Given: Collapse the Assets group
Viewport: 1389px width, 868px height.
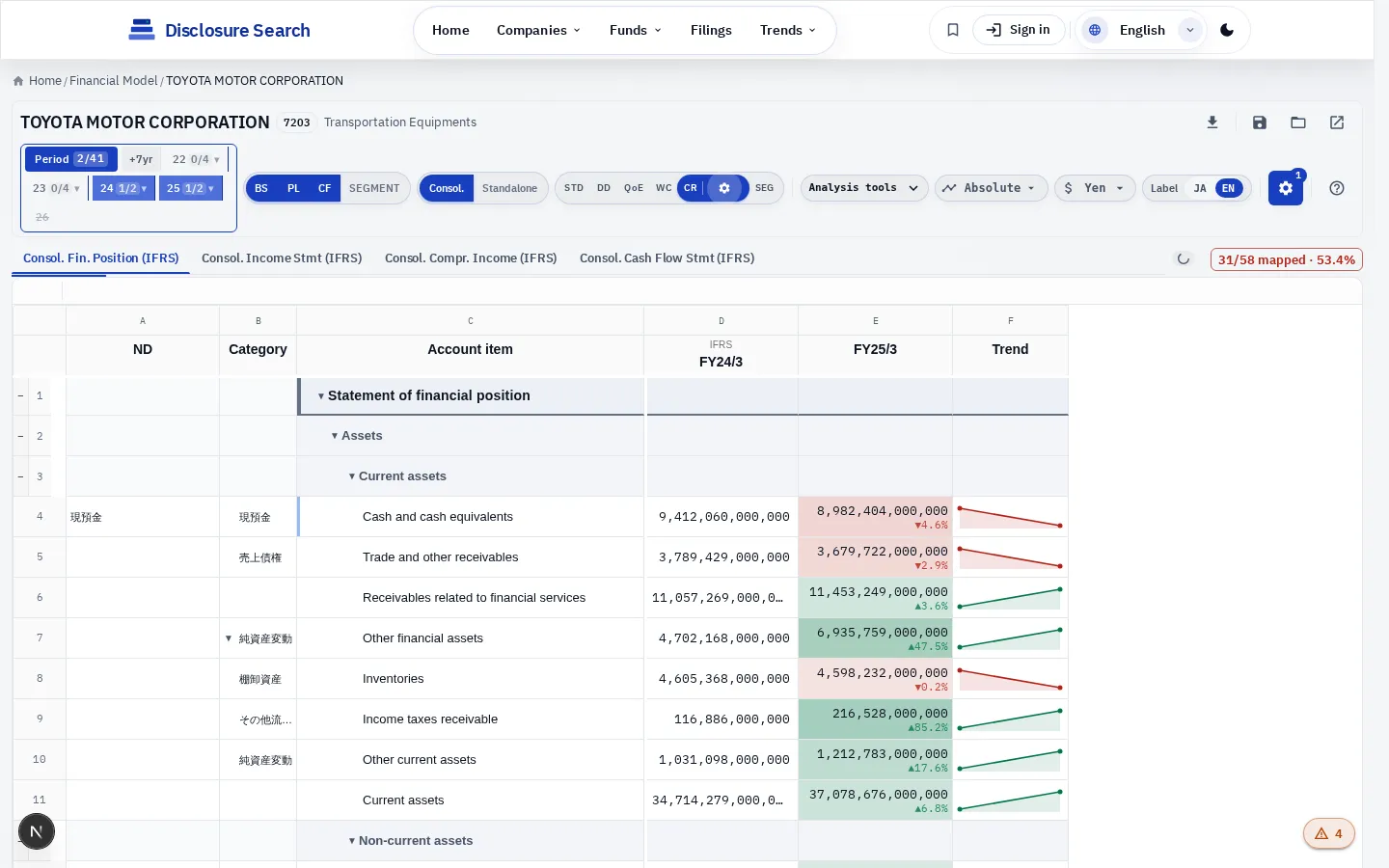Looking at the screenshot, I should pos(335,436).
